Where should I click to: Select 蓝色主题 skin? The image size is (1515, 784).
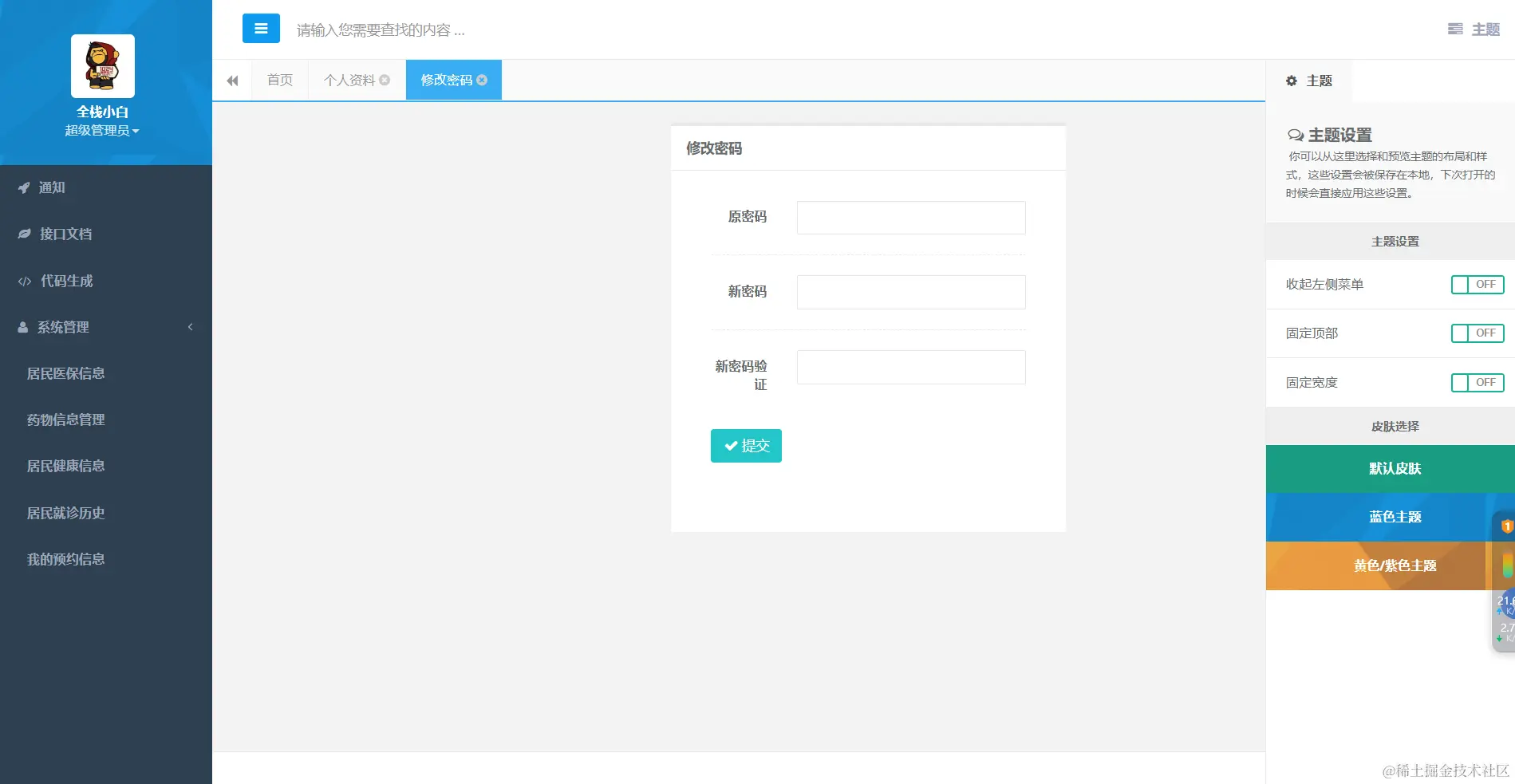point(1390,517)
